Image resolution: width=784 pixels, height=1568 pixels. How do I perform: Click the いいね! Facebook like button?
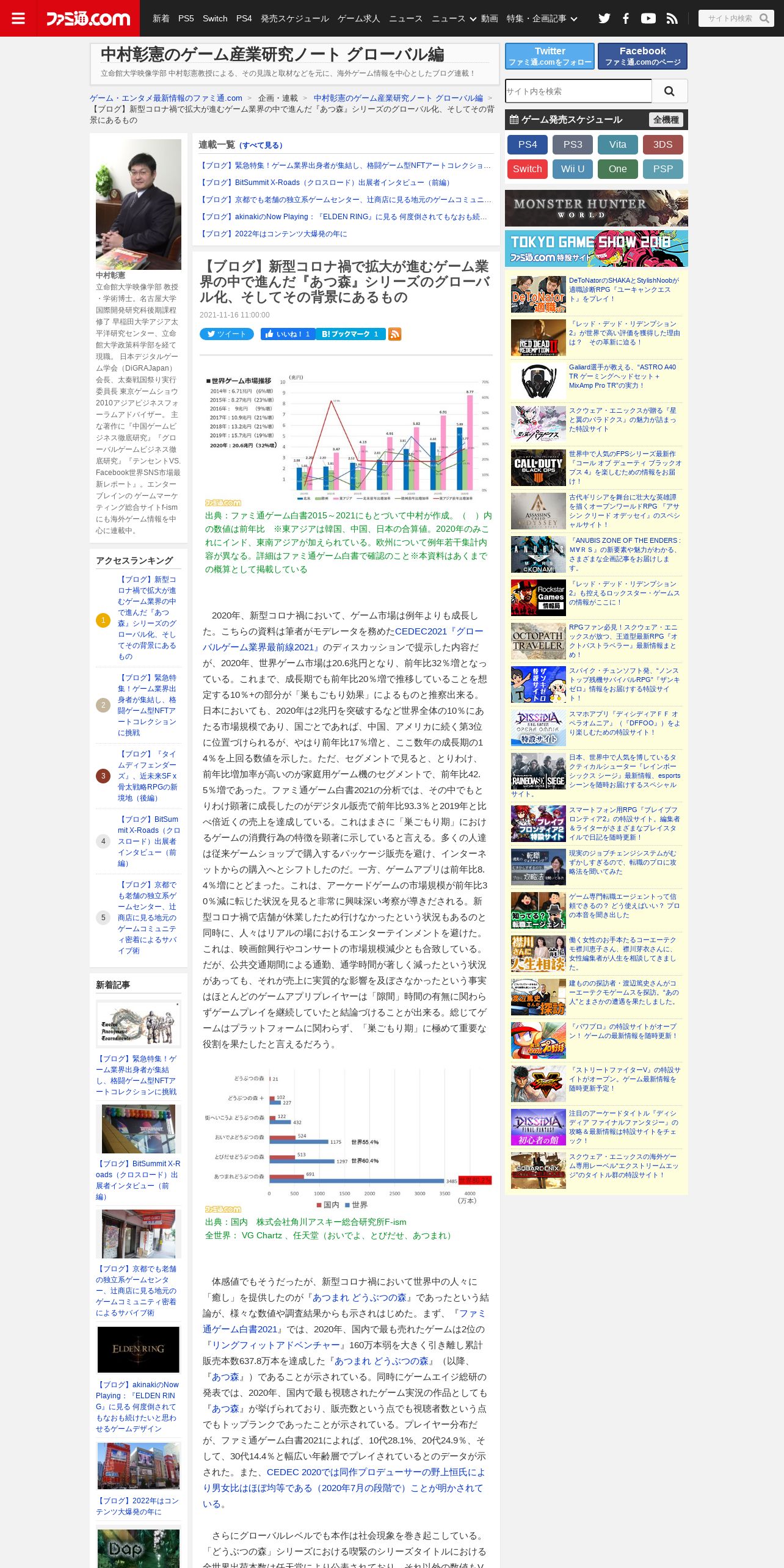[x=288, y=334]
